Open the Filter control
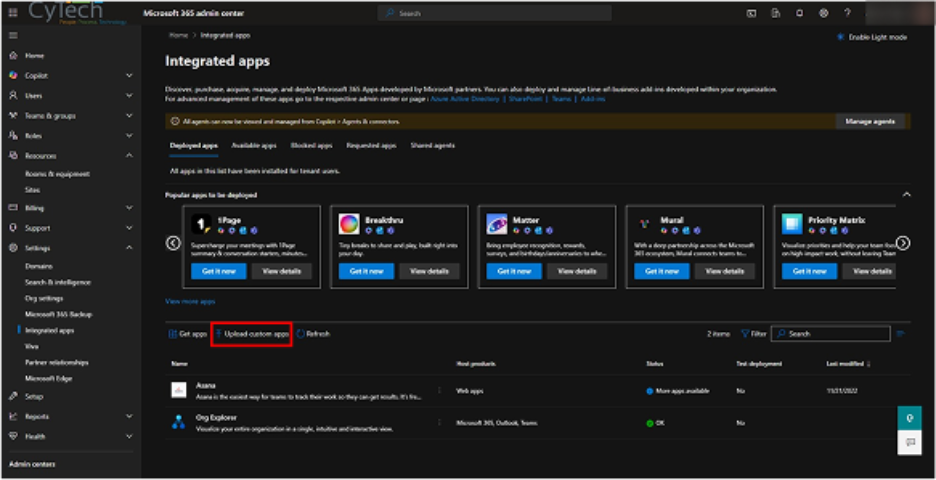Viewport: 936px width, 480px height. click(754, 334)
